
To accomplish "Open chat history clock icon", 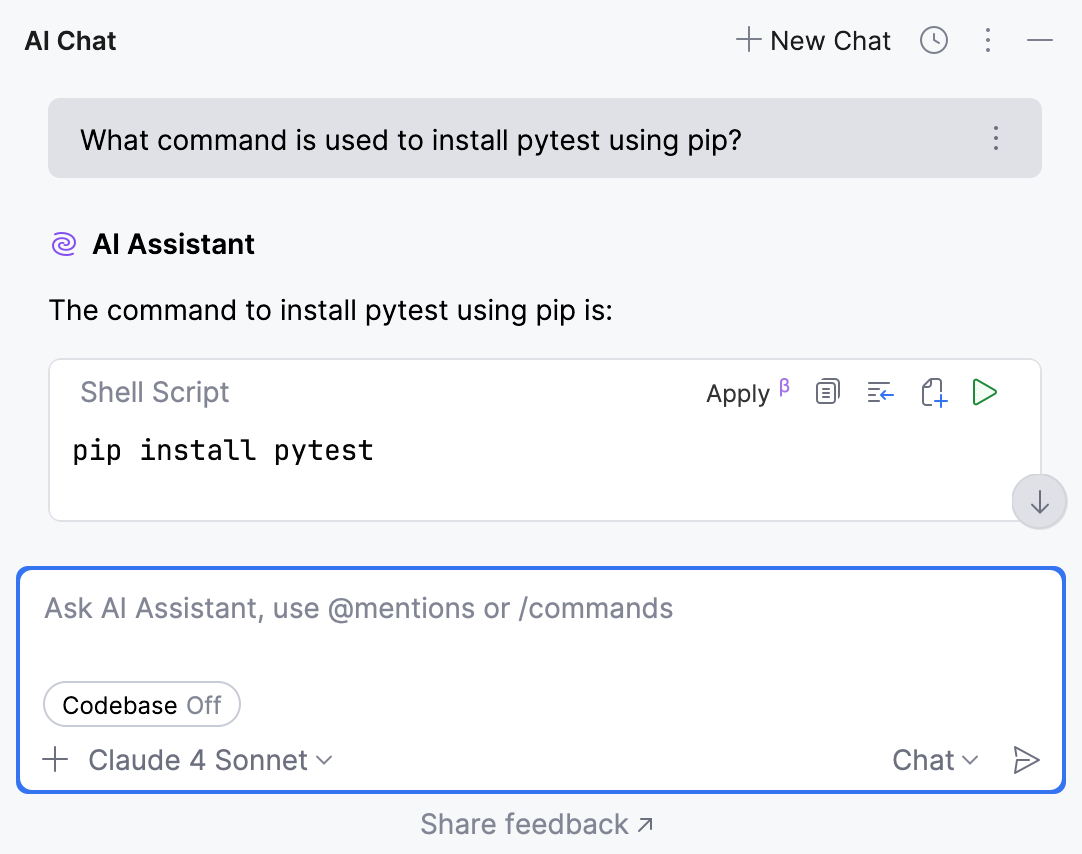I will click(934, 41).
